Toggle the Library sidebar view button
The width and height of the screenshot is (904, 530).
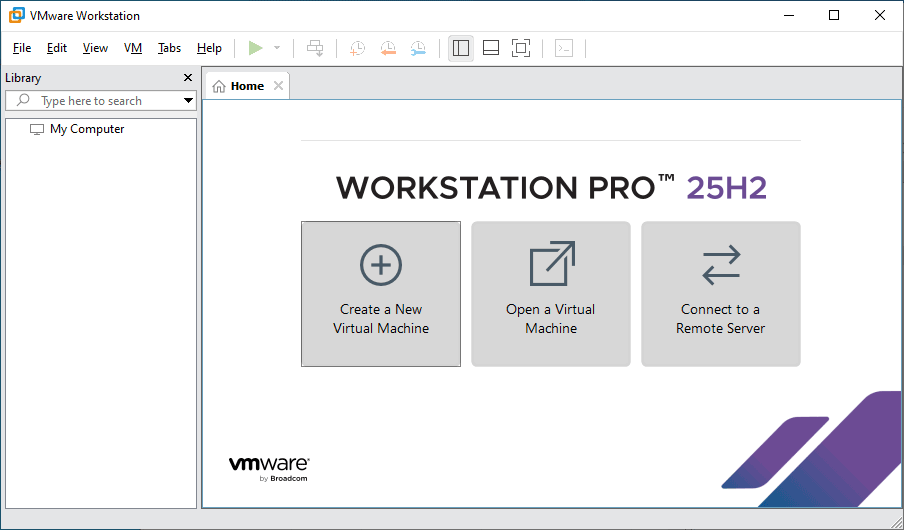pyautogui.click(x=461, y=48)
